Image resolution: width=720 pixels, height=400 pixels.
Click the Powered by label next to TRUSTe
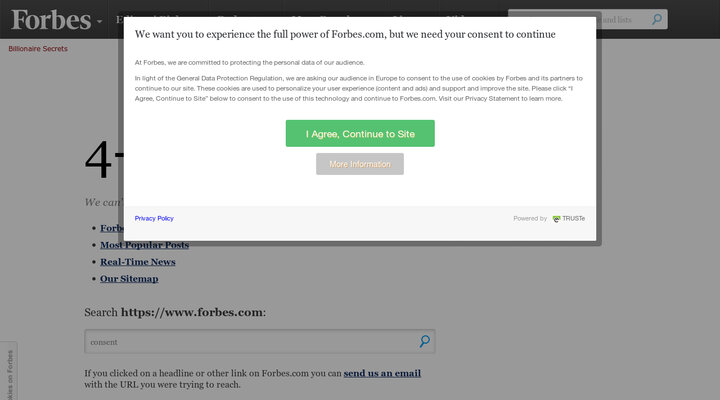coord(530,218)
